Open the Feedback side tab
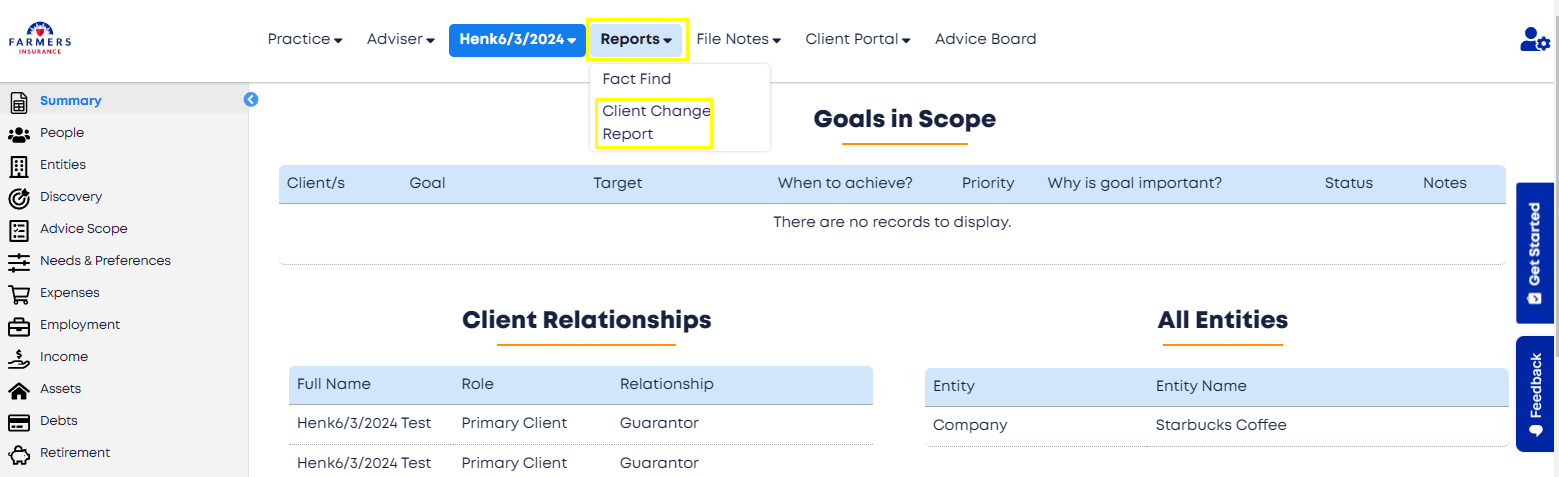 click(1535, 393)
